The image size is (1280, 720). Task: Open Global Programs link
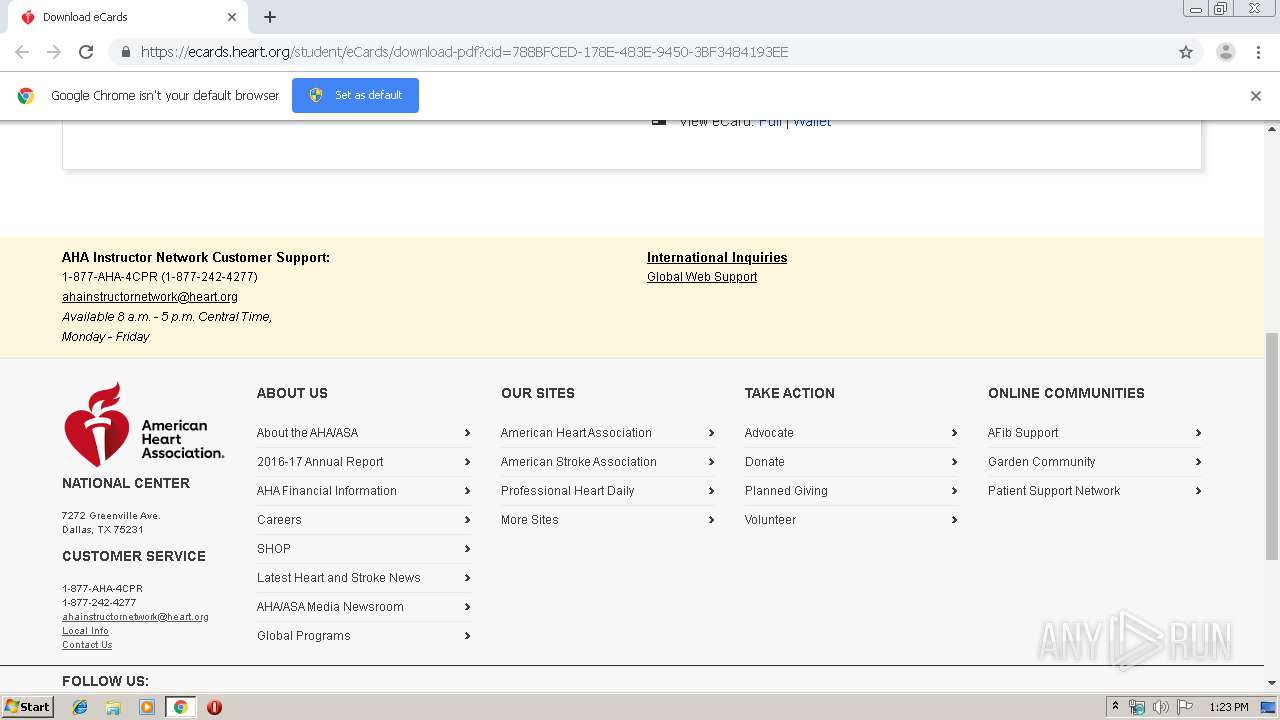(304, 636)
